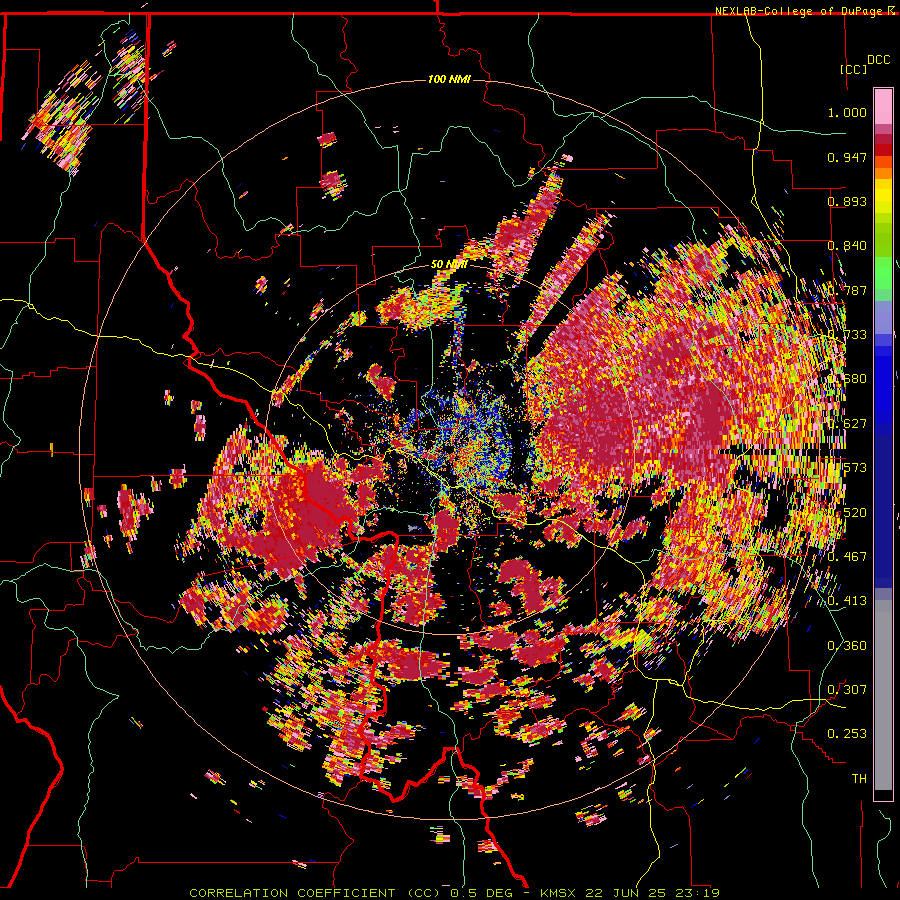
Task: Click the gray lower color bar segment
Action: (883, 695)
